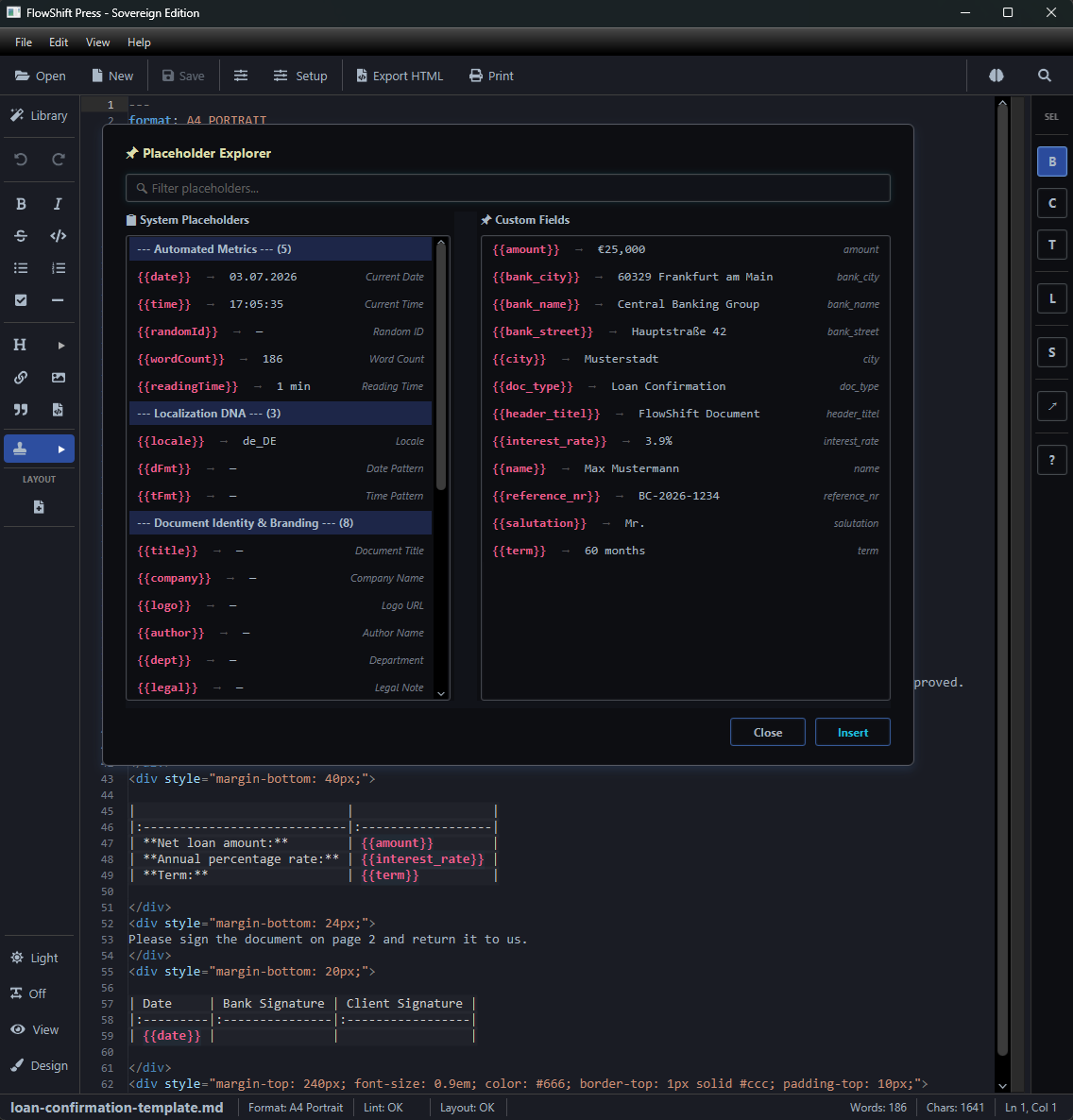
Task: Click the Filter placeholders field
Action: (508, 188)
